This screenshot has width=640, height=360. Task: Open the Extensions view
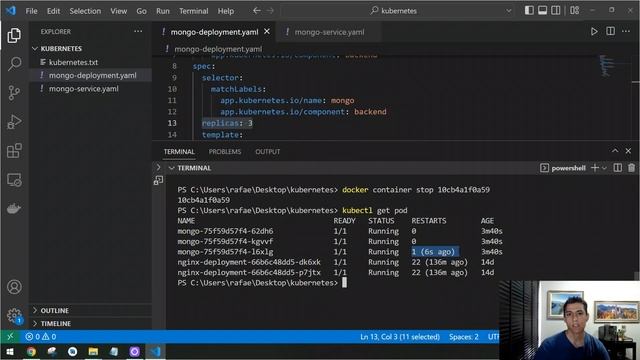[x=14, y=151]
